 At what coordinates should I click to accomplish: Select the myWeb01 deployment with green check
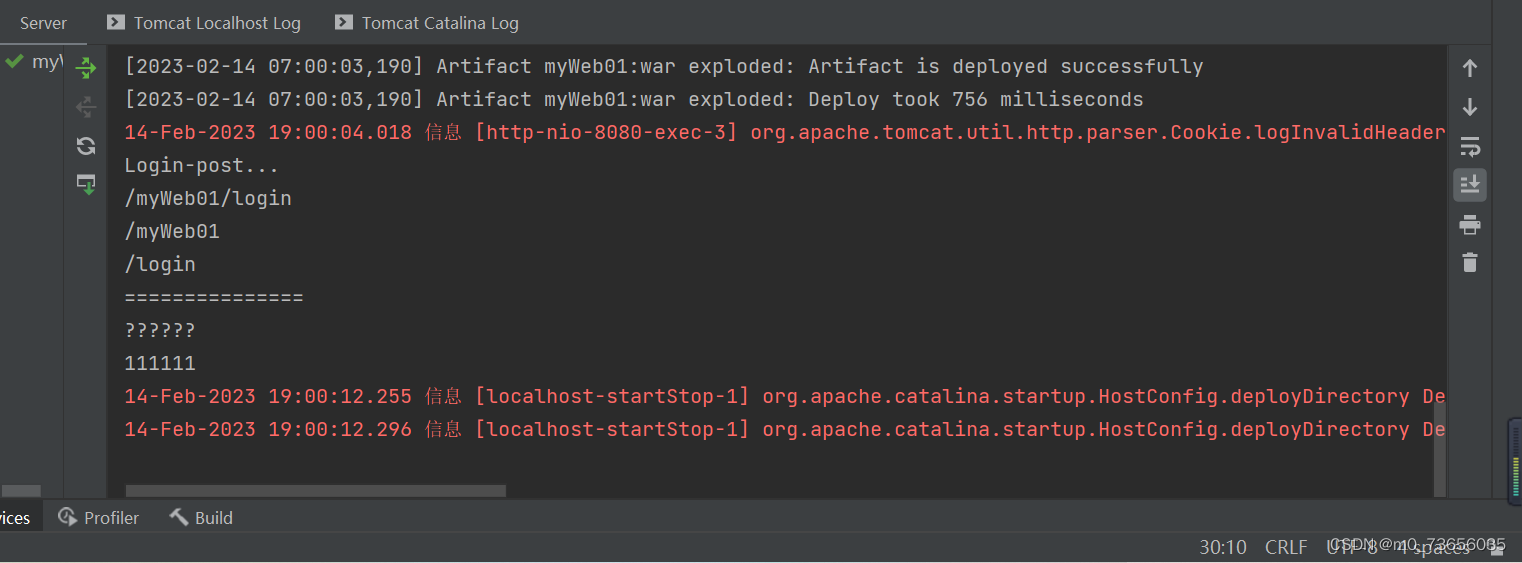pos(33,62)
